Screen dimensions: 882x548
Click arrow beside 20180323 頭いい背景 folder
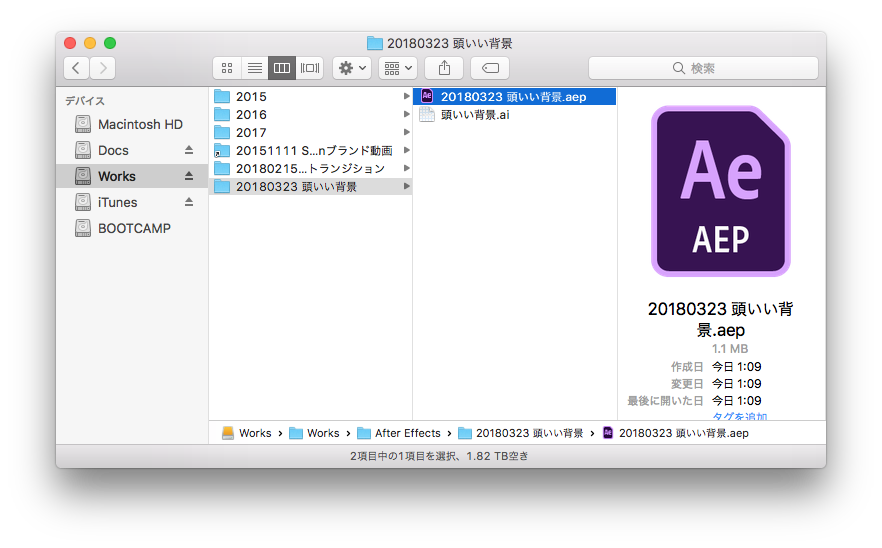[406, 186]
